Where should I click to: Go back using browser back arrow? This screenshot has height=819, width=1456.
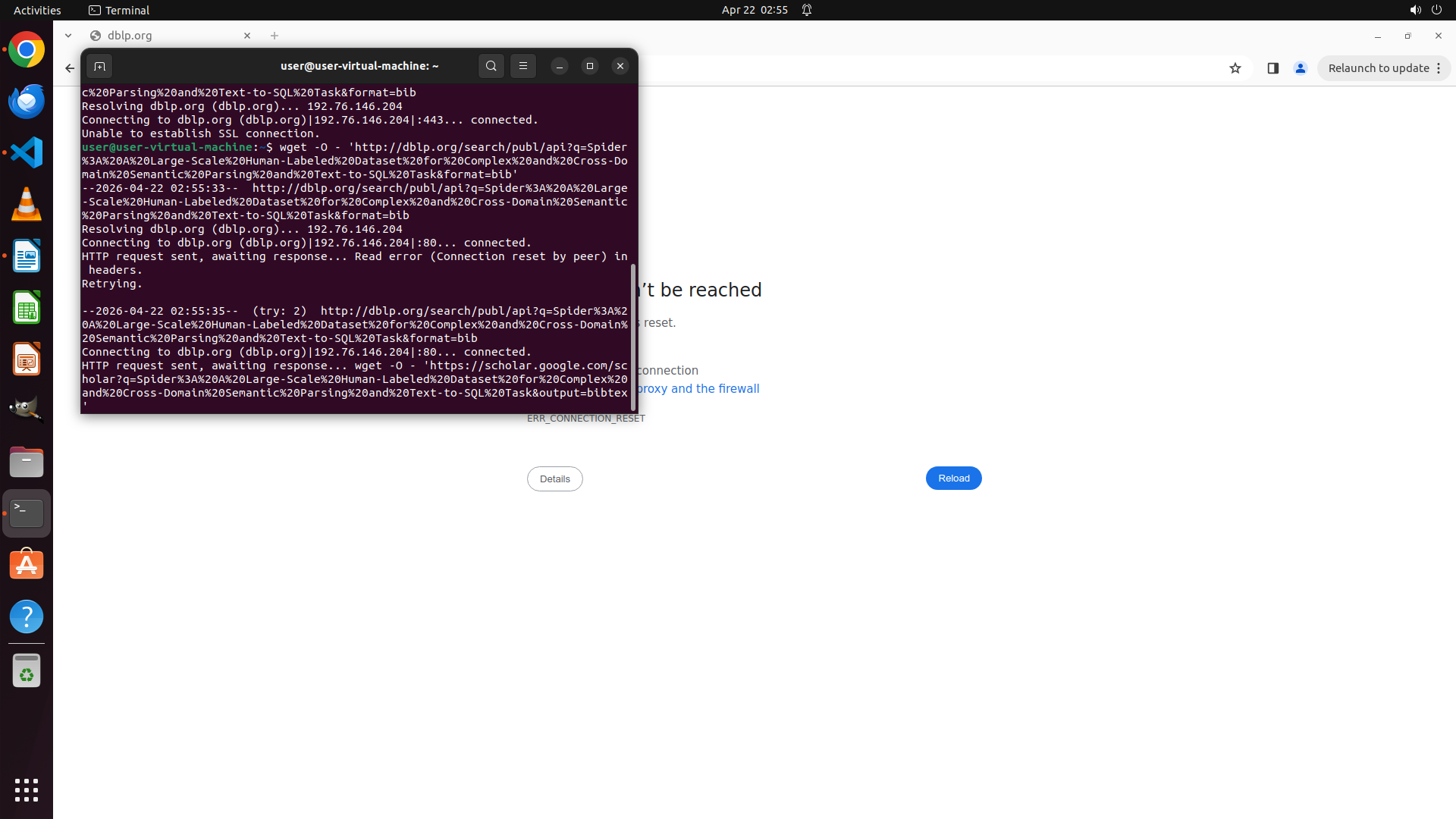click(x=70, y=68)
